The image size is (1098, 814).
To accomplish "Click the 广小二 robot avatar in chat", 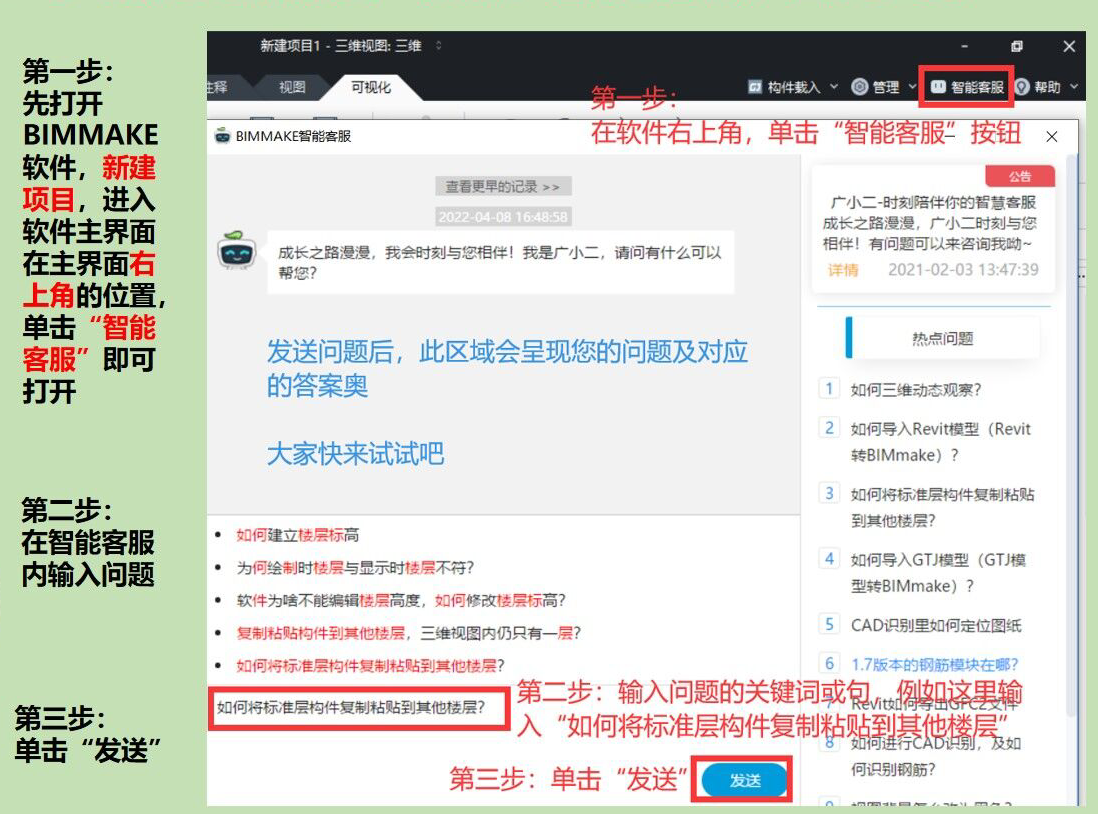I will click(237, 251).
